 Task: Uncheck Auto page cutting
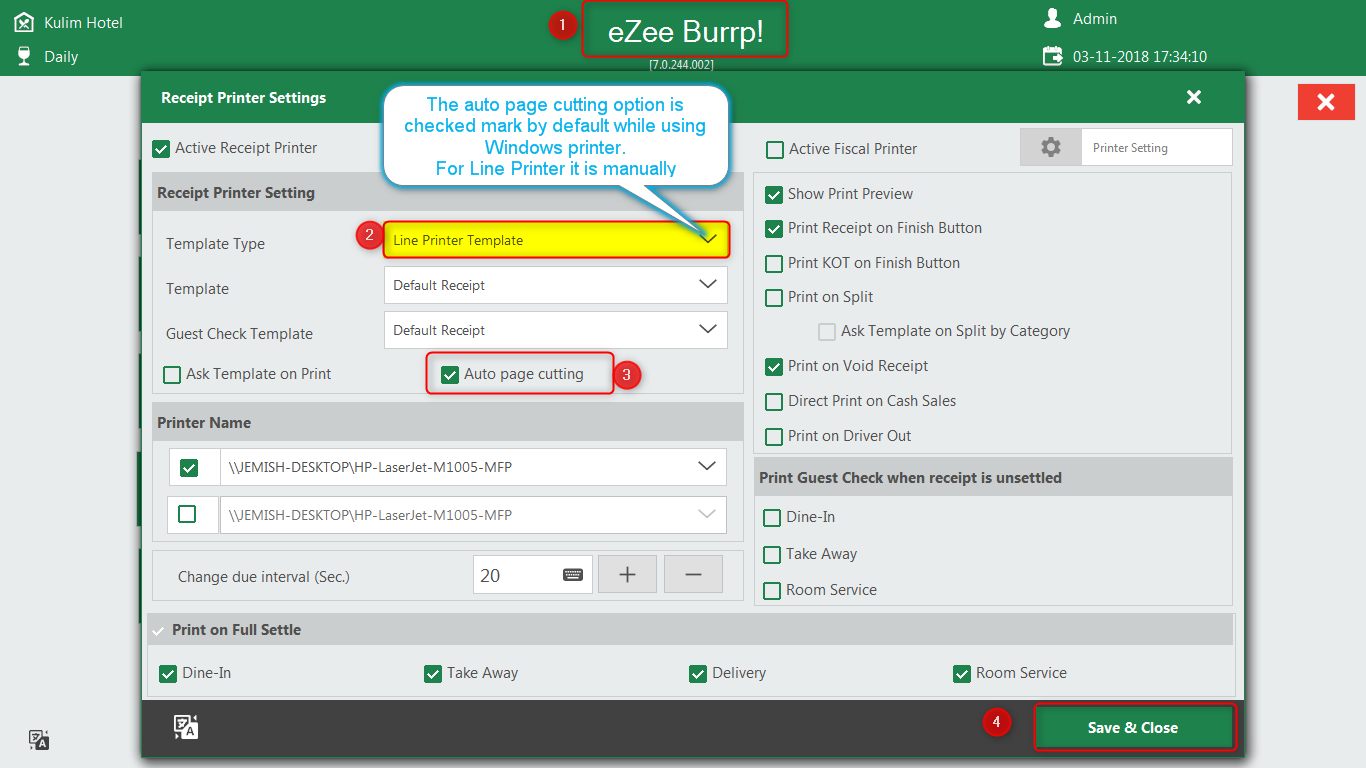(x=450, y=375)
